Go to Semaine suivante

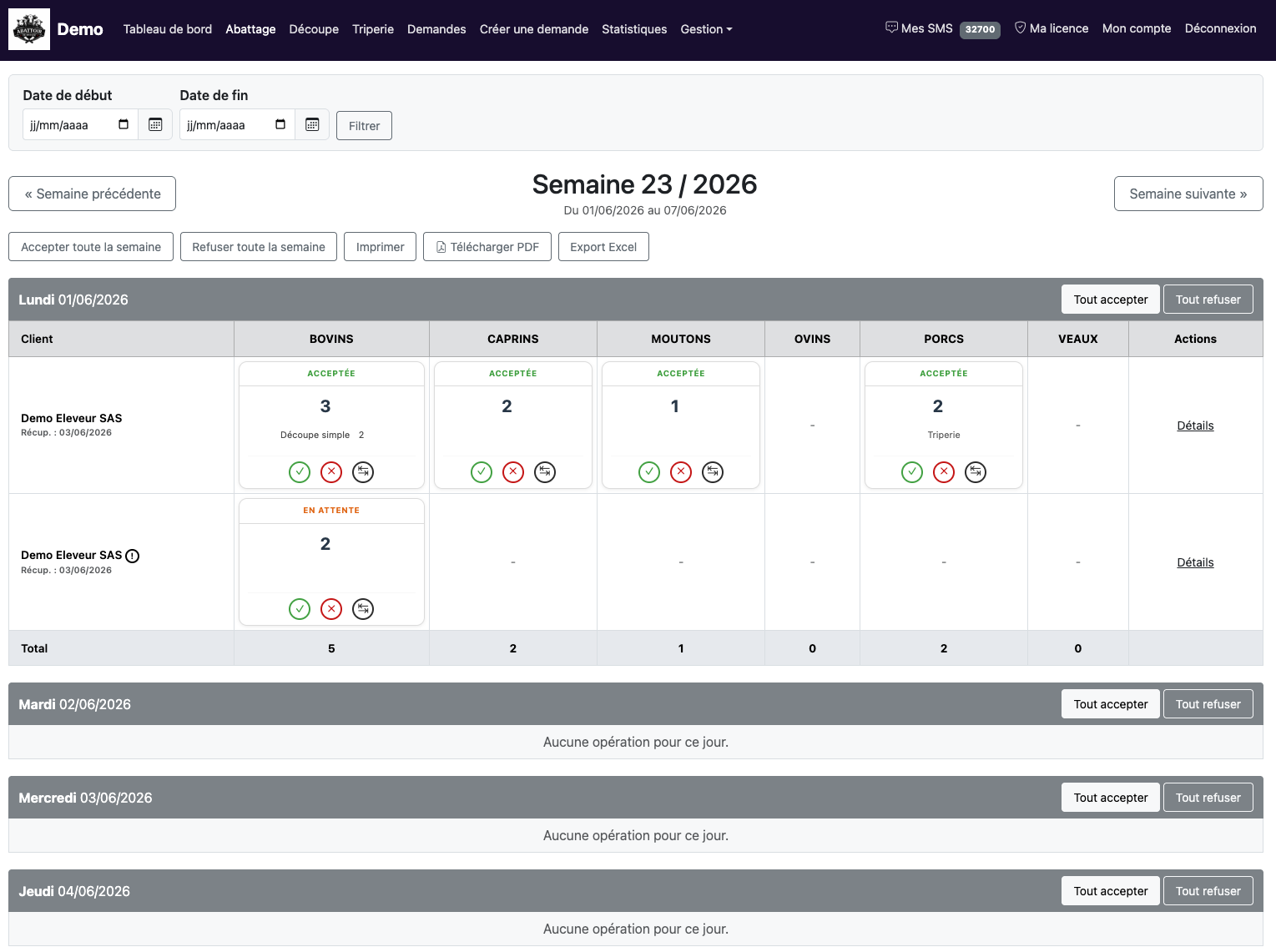click(1188, 194)
